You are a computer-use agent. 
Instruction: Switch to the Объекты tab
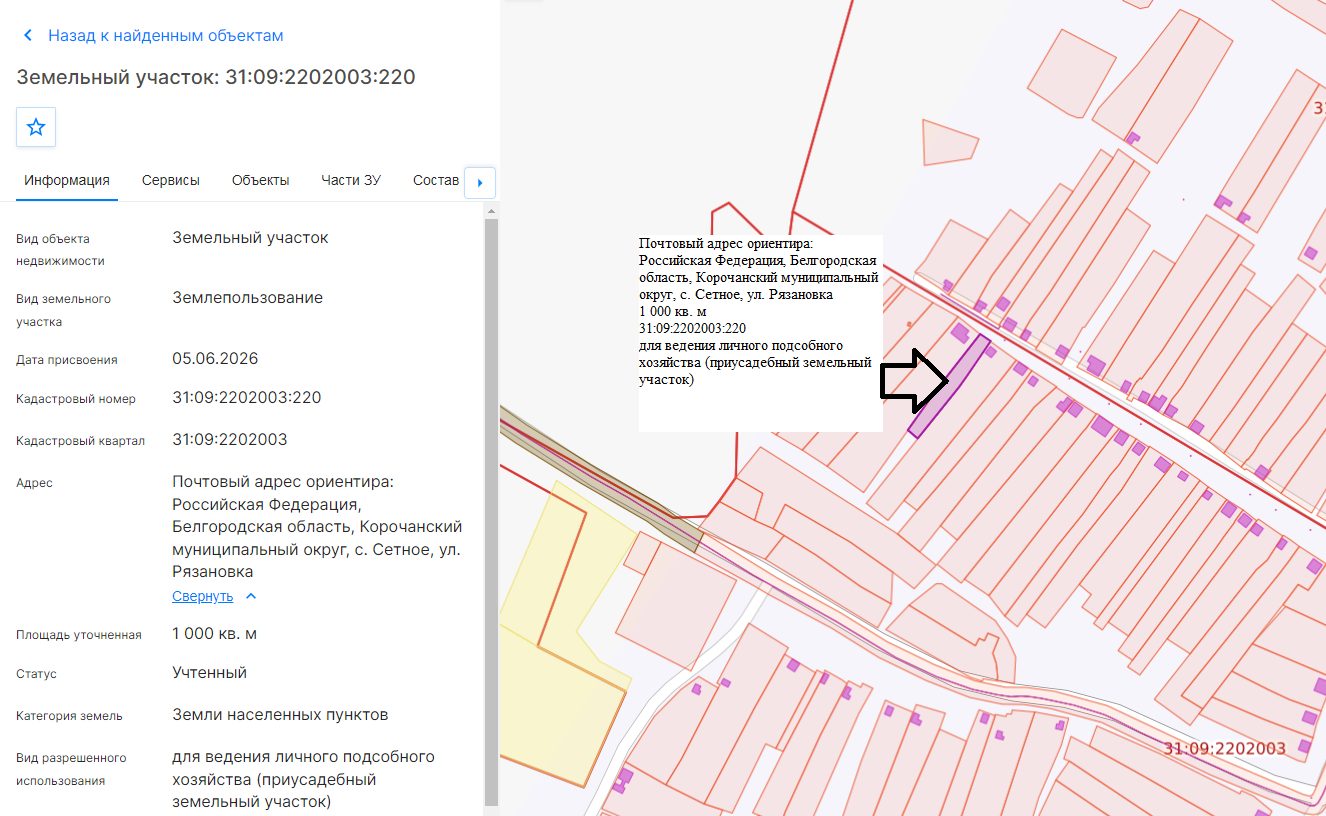point(261,180)
